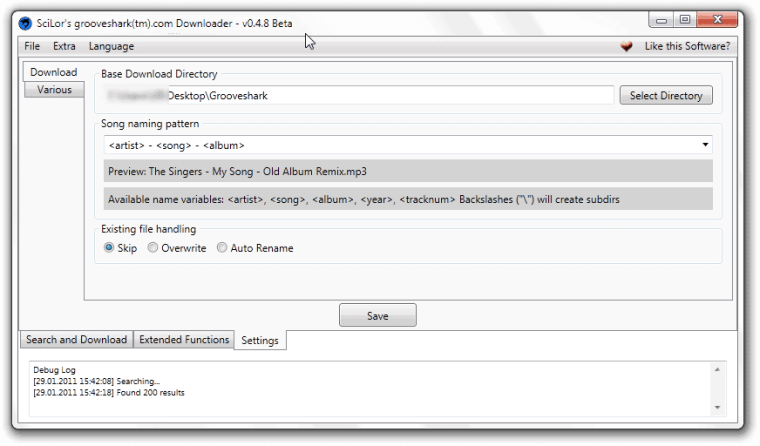Open the Extended Functions tab
This screenshot has width=760, height=446.
[184, 340]
